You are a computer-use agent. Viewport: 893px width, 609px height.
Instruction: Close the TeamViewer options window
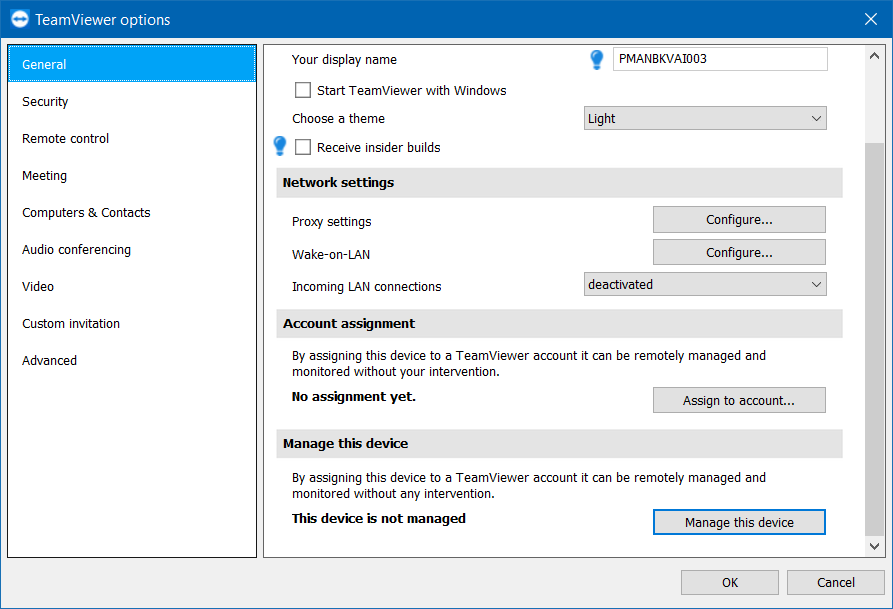click(870, 19)
